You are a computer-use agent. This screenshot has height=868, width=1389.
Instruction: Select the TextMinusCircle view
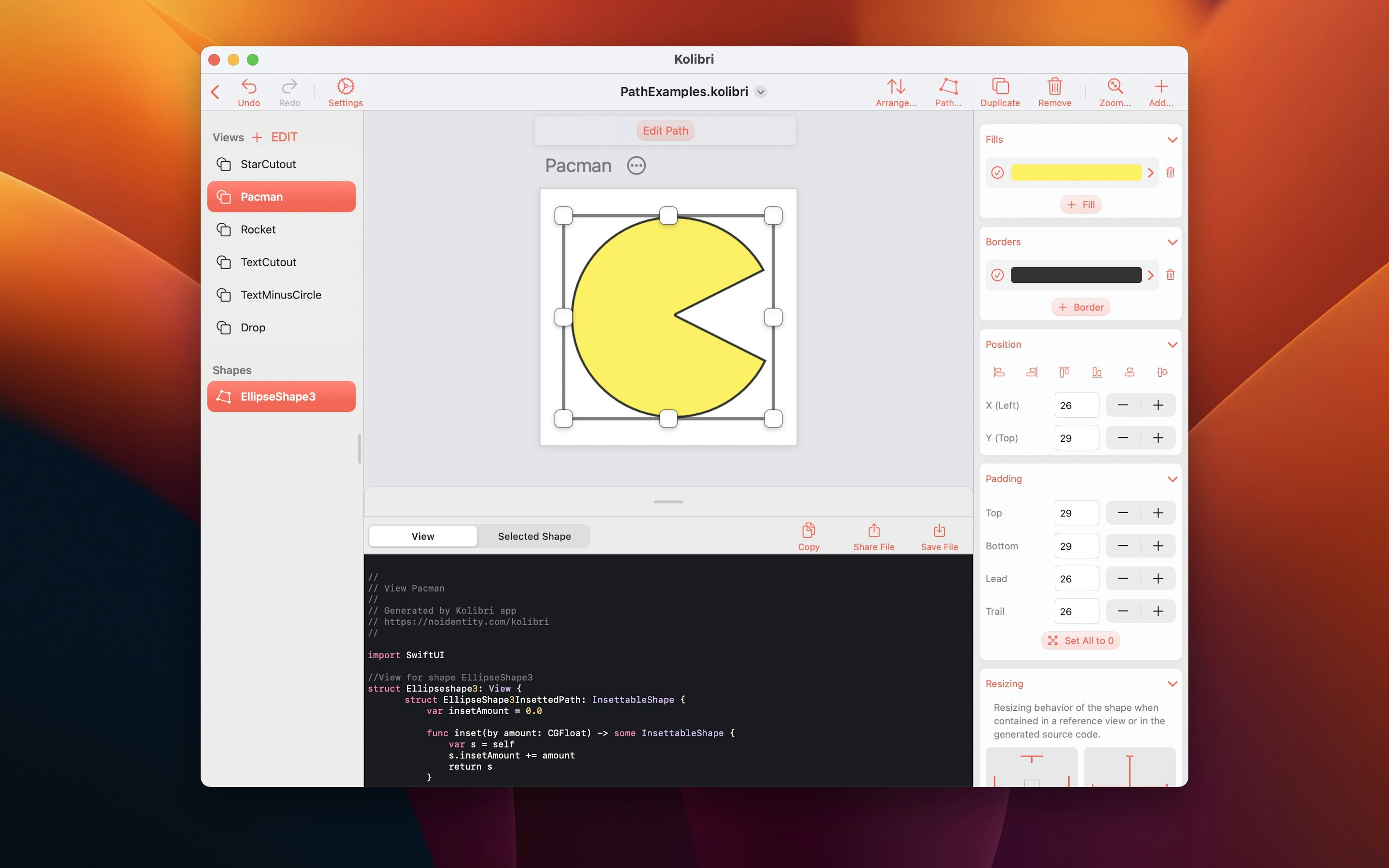coord(281,295)
